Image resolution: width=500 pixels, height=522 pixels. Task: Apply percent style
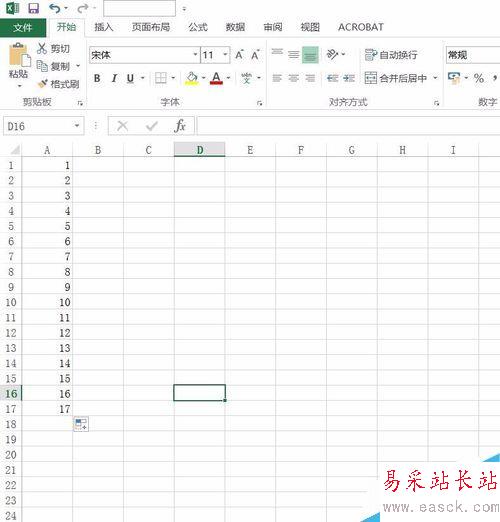479,78
